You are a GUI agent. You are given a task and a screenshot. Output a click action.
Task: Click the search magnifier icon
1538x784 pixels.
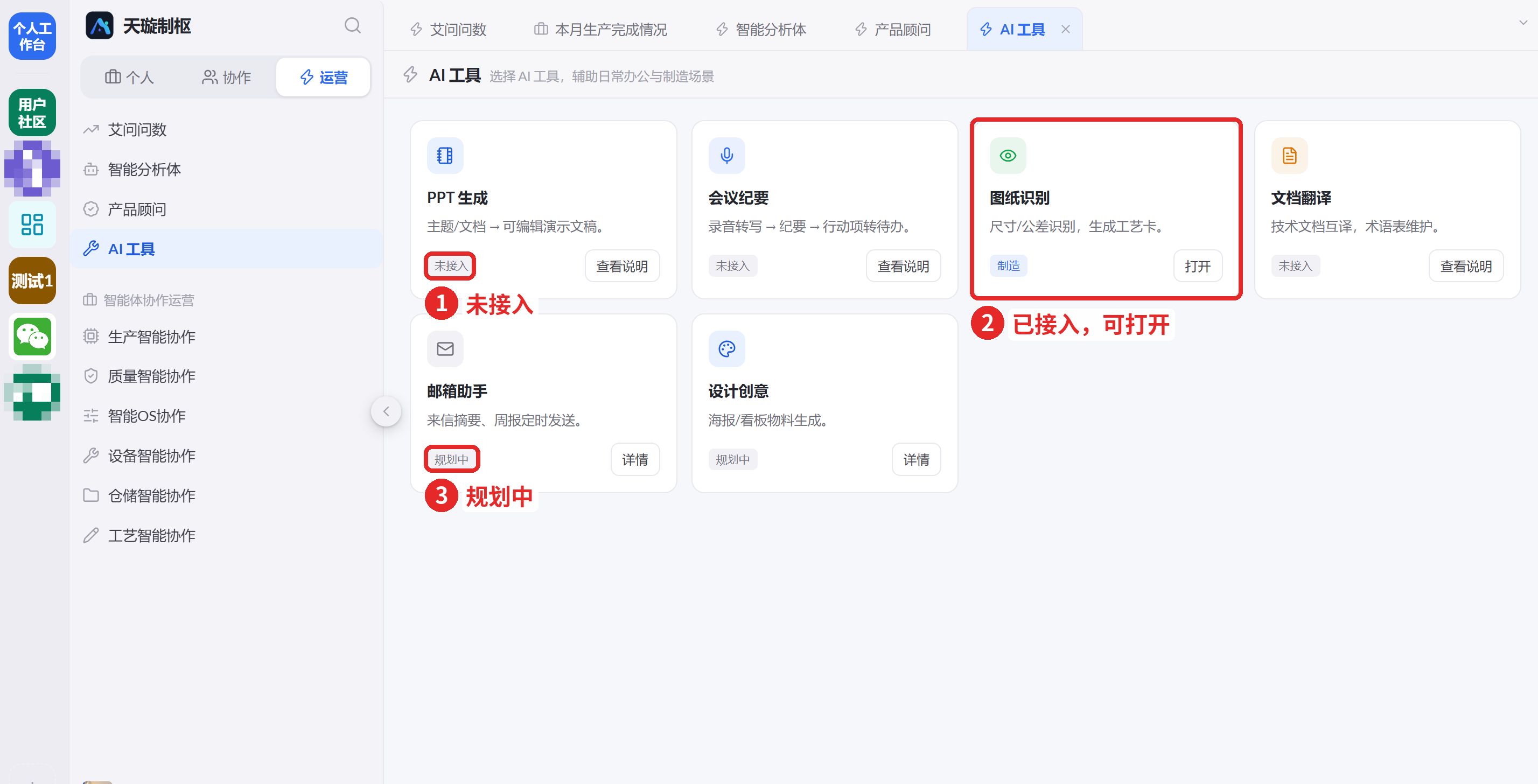click(352, 26)
